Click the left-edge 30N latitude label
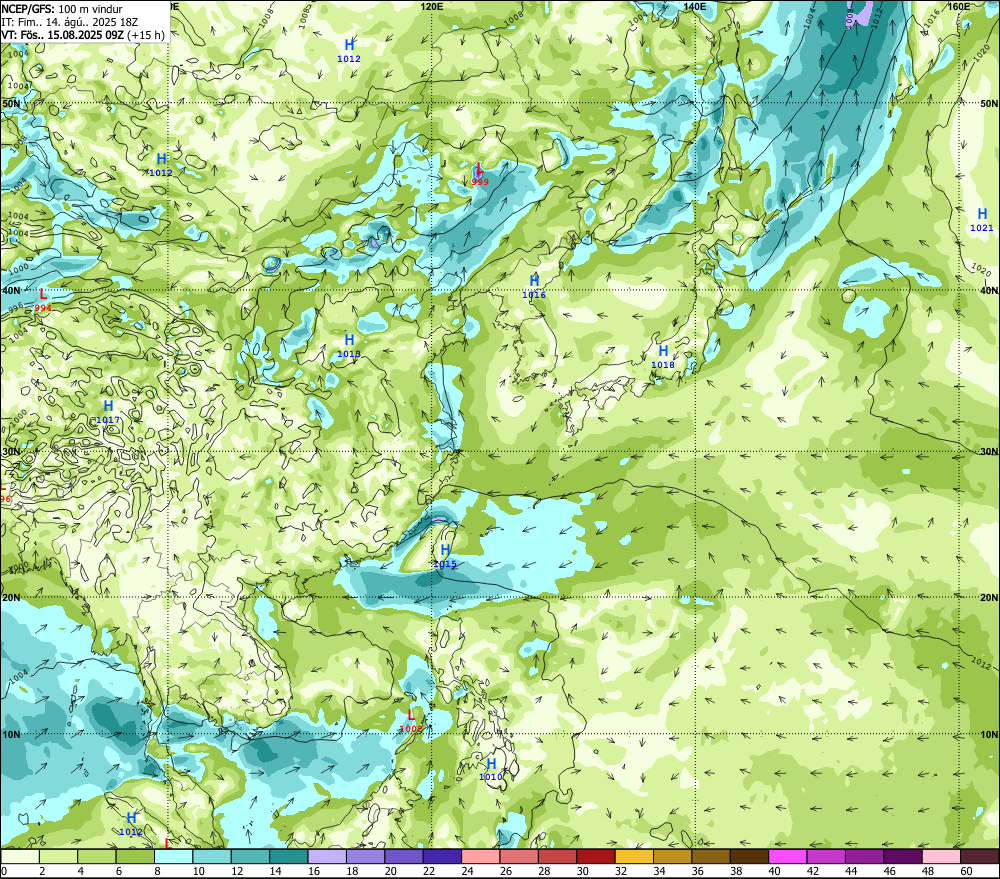The width and height of the screenshot is (1000, 879). pos(11,452)
